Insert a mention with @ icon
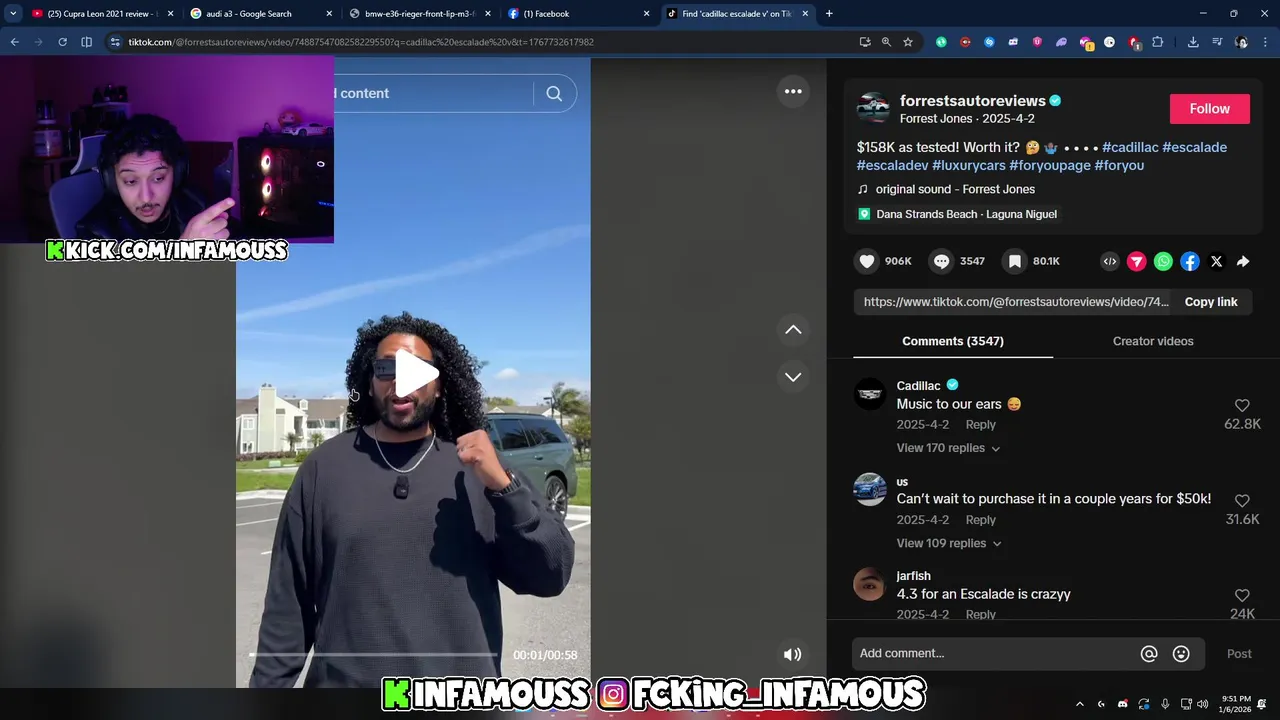Image resolution: width=1280 pixels, height=720 pixels. pos(1149,653)
